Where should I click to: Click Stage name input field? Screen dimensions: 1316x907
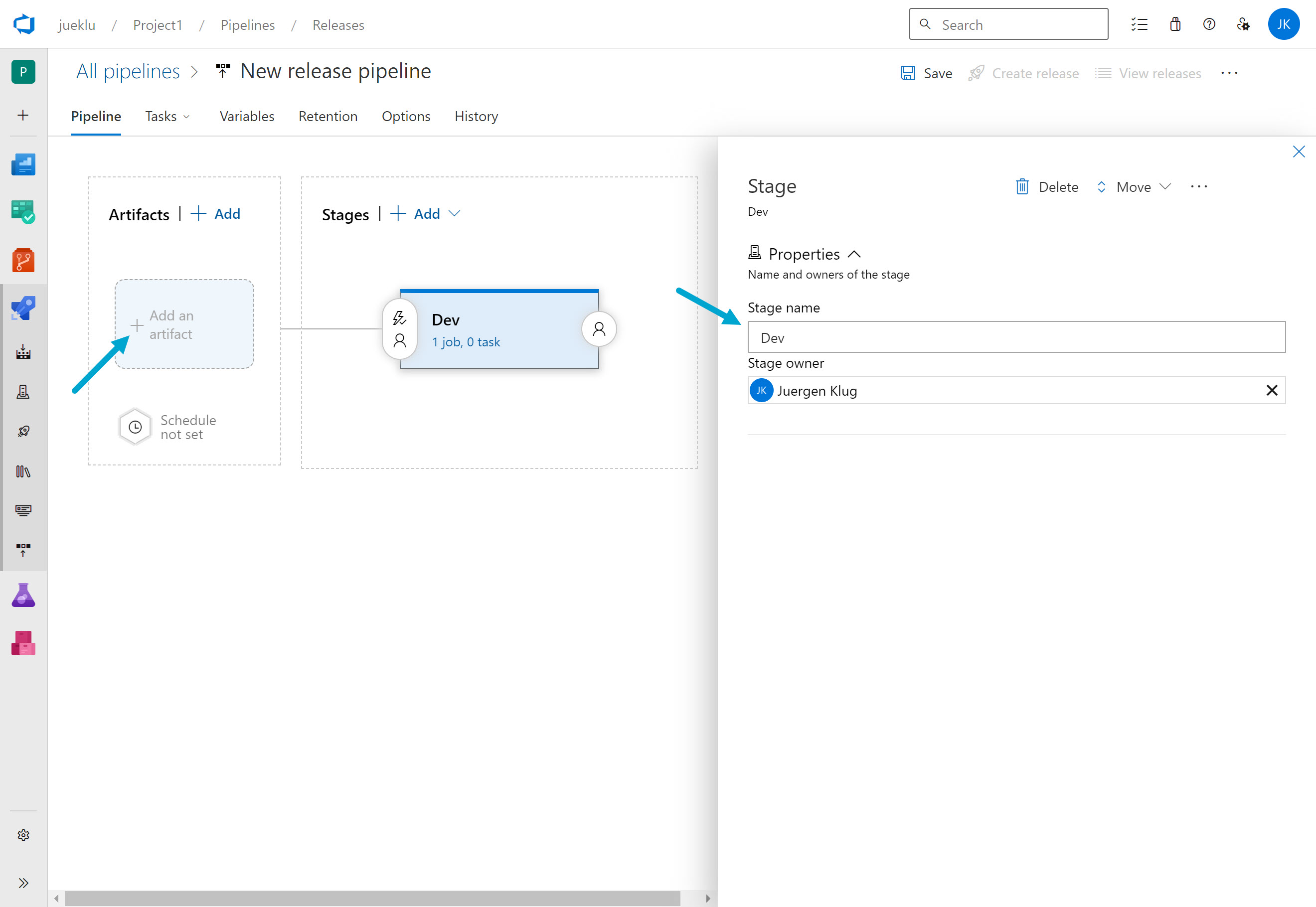click(1016, 337)
